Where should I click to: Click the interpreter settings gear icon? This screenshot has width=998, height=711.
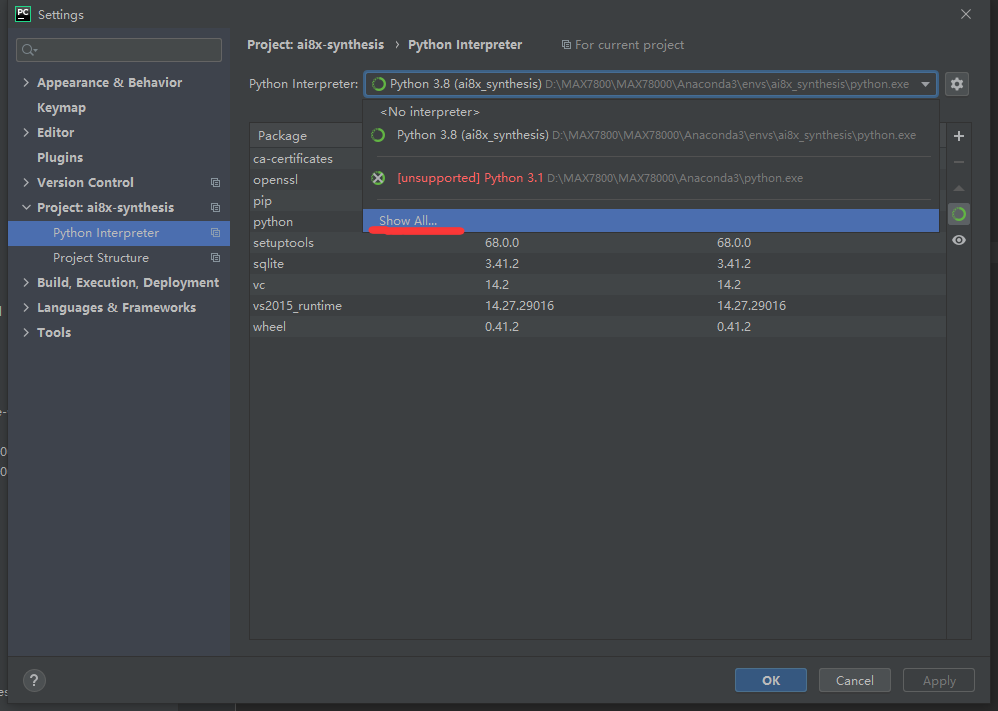[957, 84]
